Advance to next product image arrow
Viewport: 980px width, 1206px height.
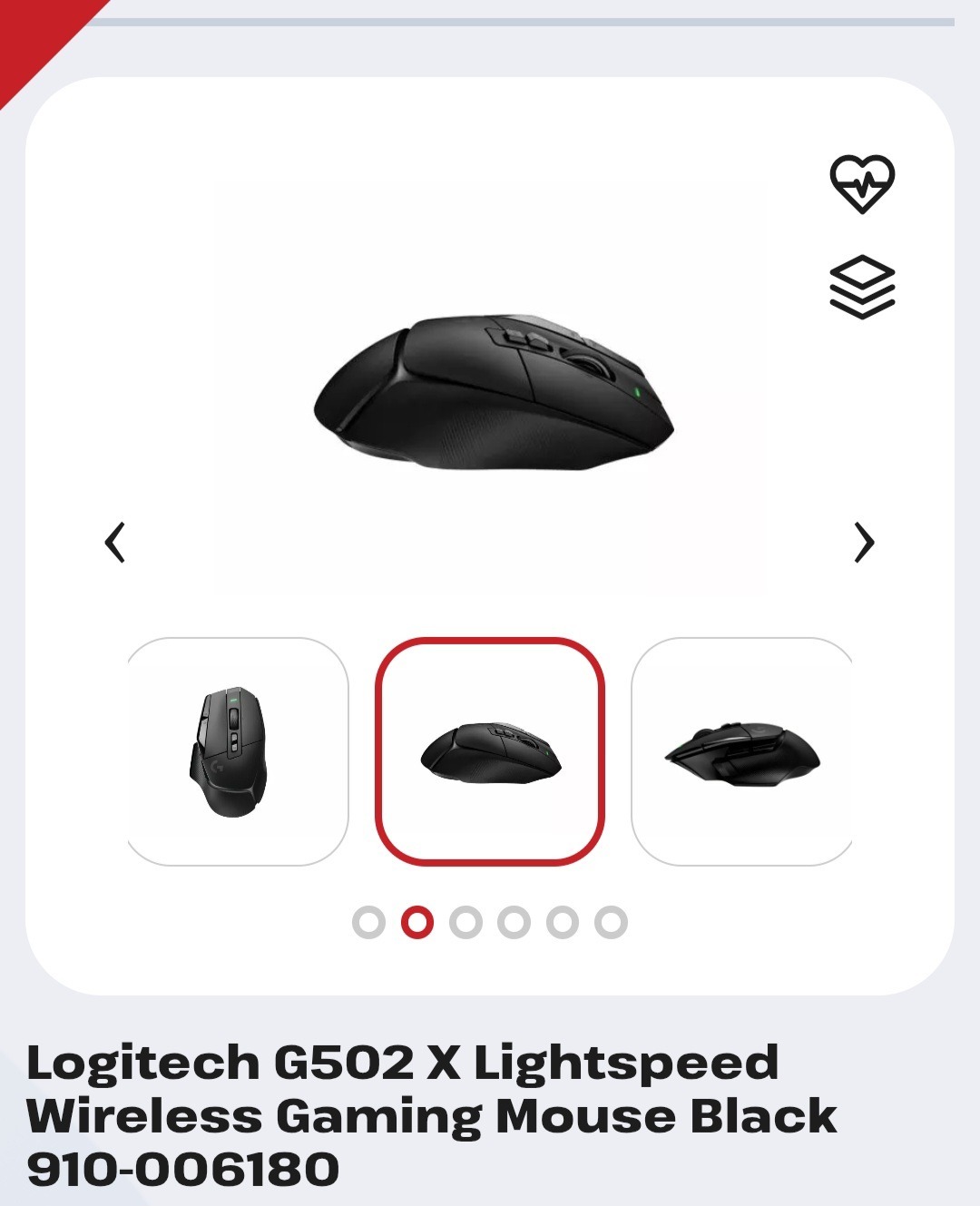pos(865,543)
